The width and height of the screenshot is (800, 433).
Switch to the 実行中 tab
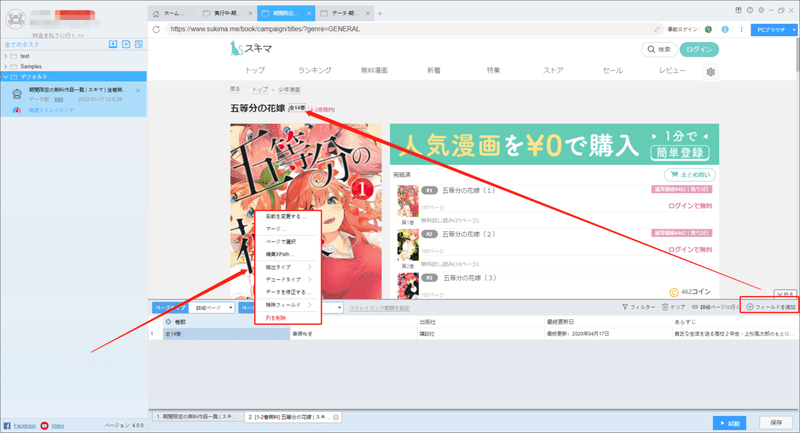(x=228, y=14)
